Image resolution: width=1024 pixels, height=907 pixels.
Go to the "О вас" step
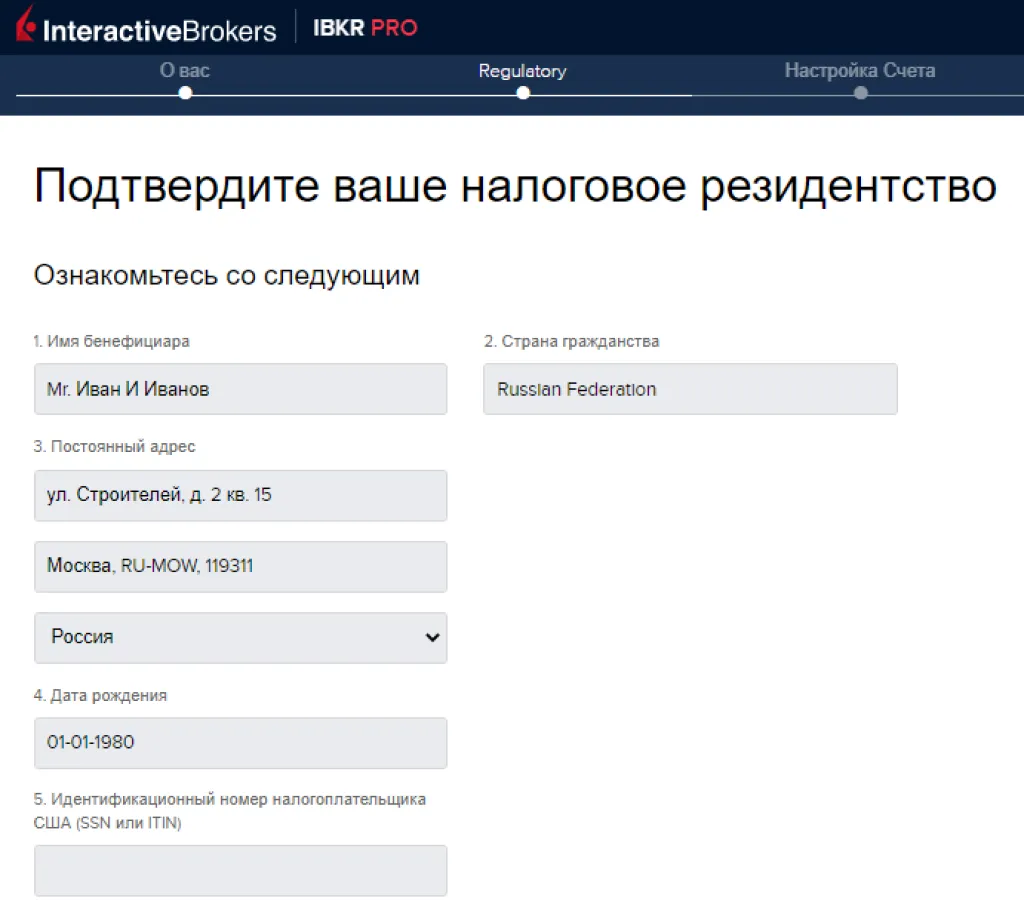click(x=184, y=71)
